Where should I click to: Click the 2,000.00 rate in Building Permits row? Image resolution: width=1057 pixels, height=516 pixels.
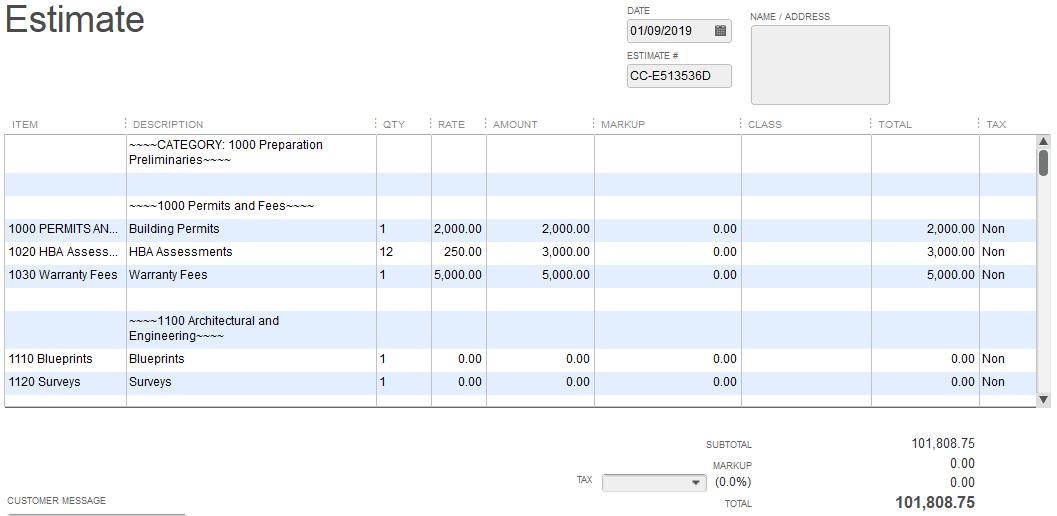click(x=459, y=229)
